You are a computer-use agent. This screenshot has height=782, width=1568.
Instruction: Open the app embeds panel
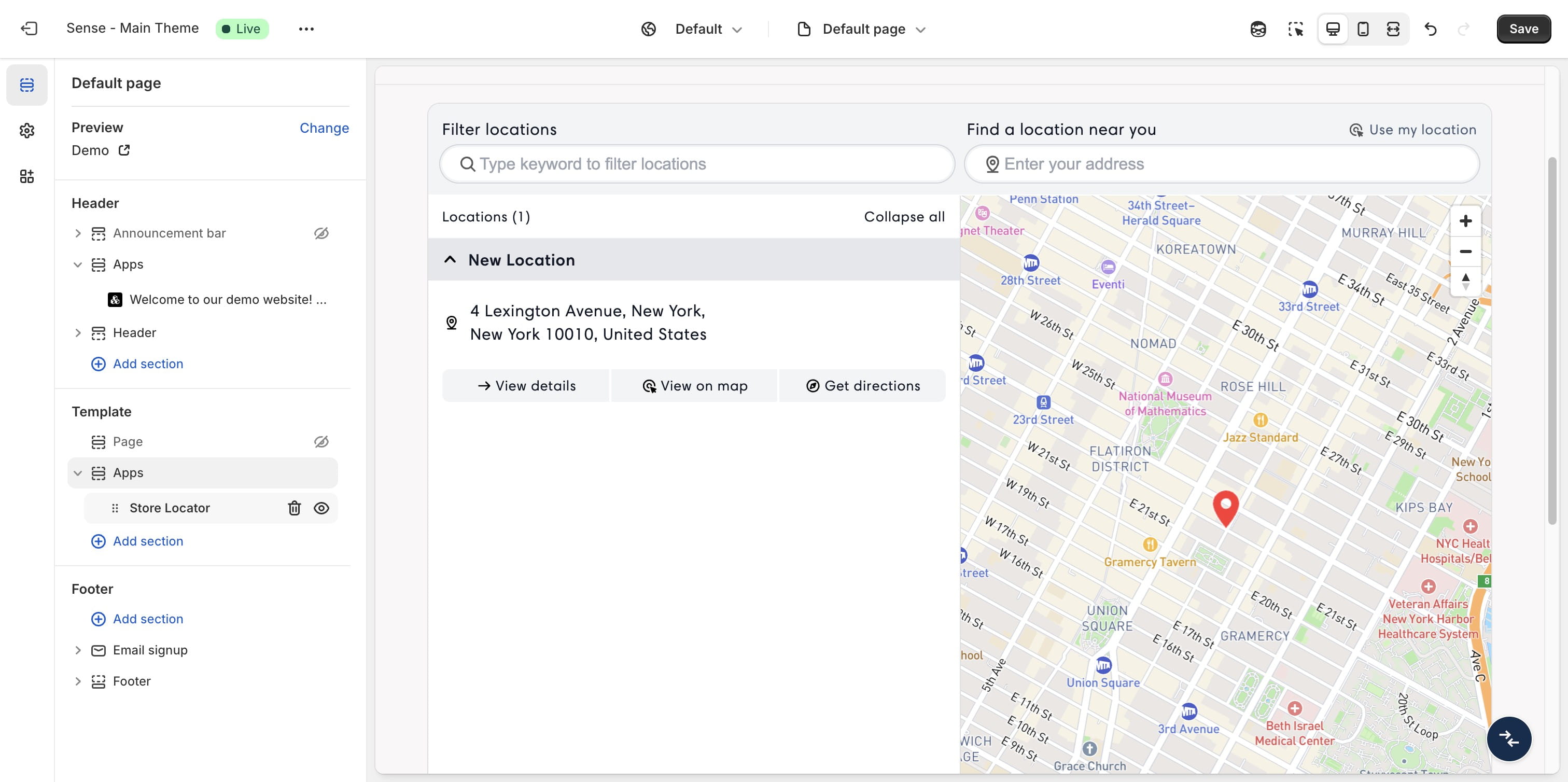tap(27, 176)
